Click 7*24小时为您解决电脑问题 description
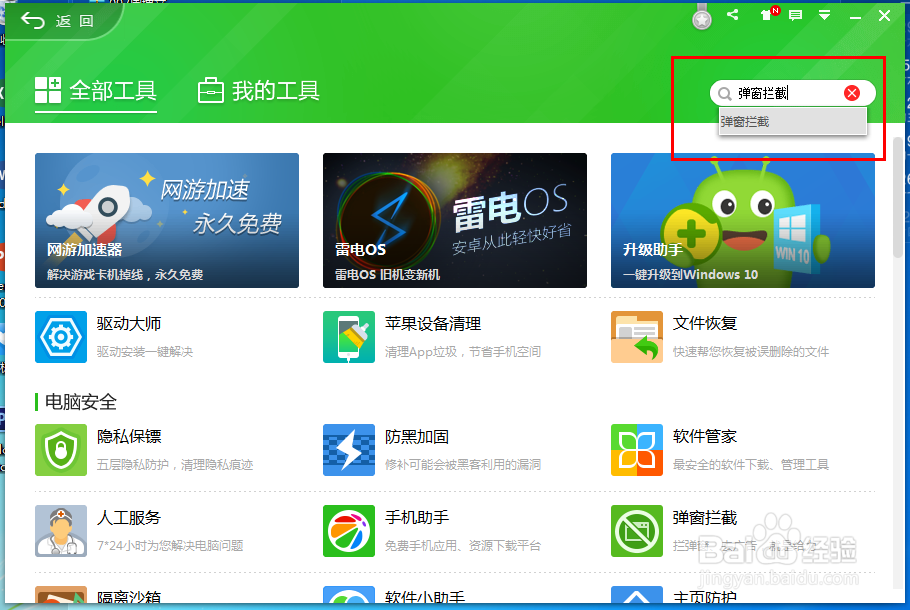Image resolution: width=910 pixels, height=610 pixels. (169, 546)
